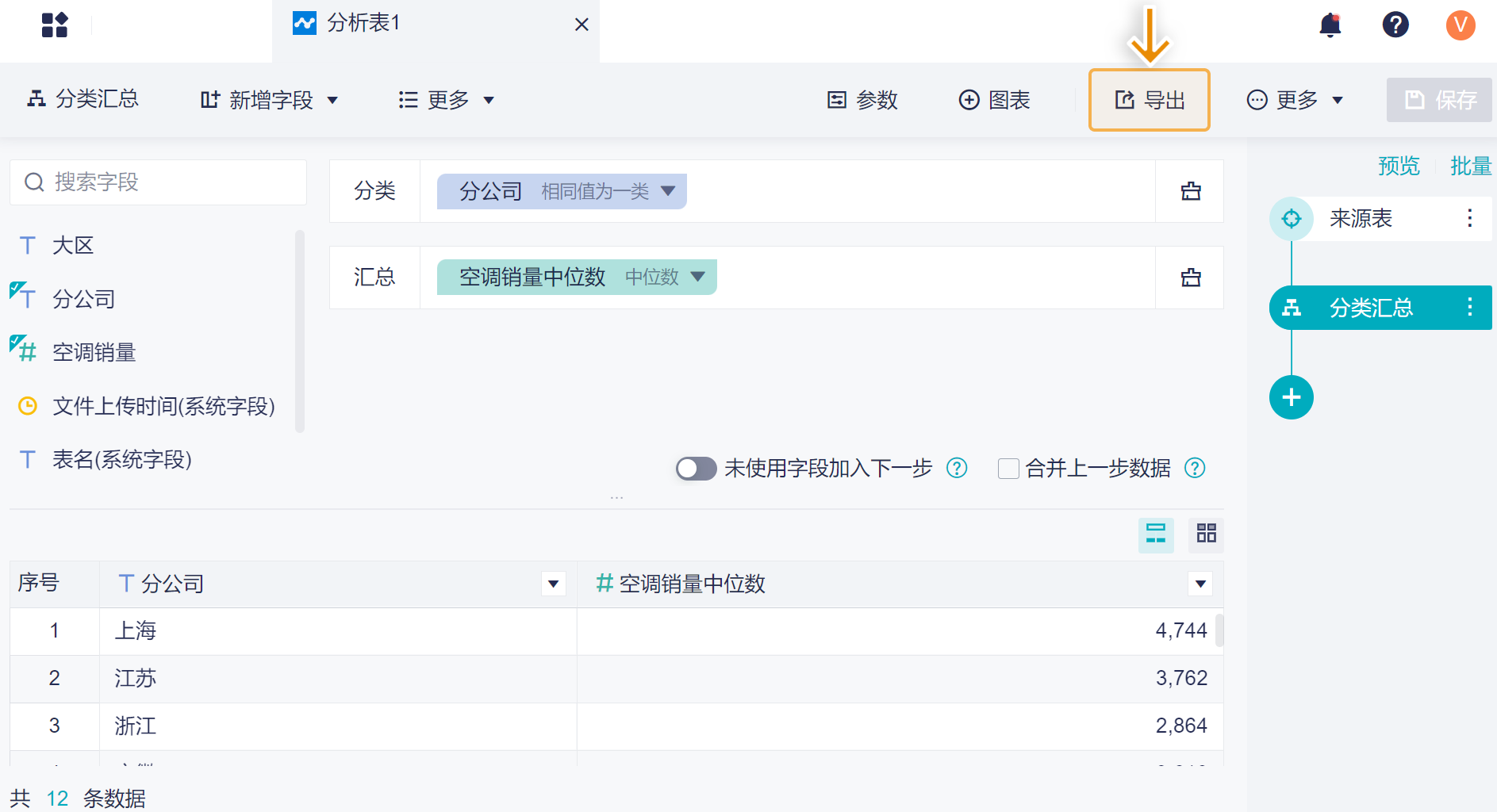
Task: Select the 来源表 step node
Action: [1380, 218]
